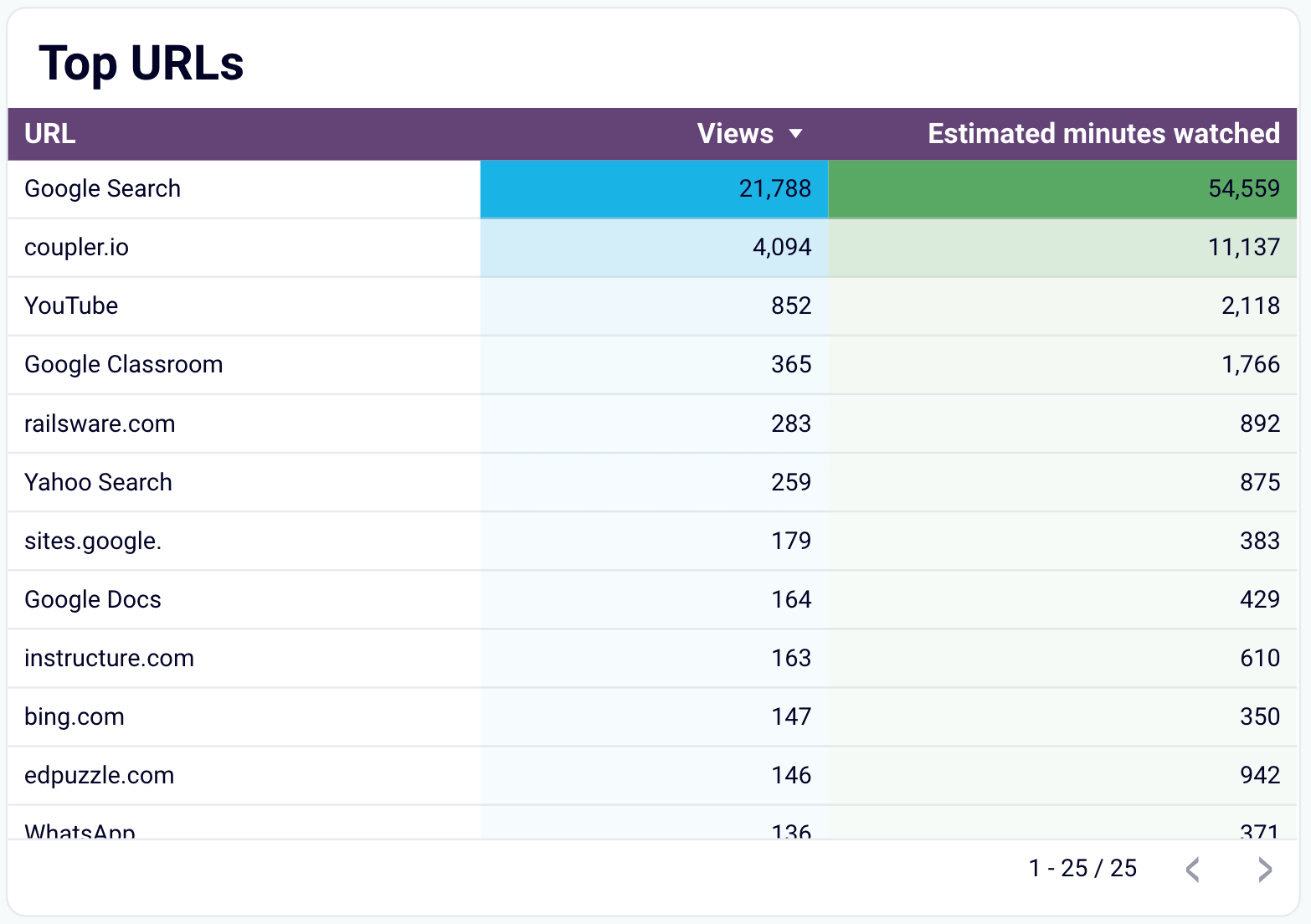Viewport: 1311px width, 924px height.
Task: Click the 11,137 minutes watched cell
Action: pos(1062,248)
